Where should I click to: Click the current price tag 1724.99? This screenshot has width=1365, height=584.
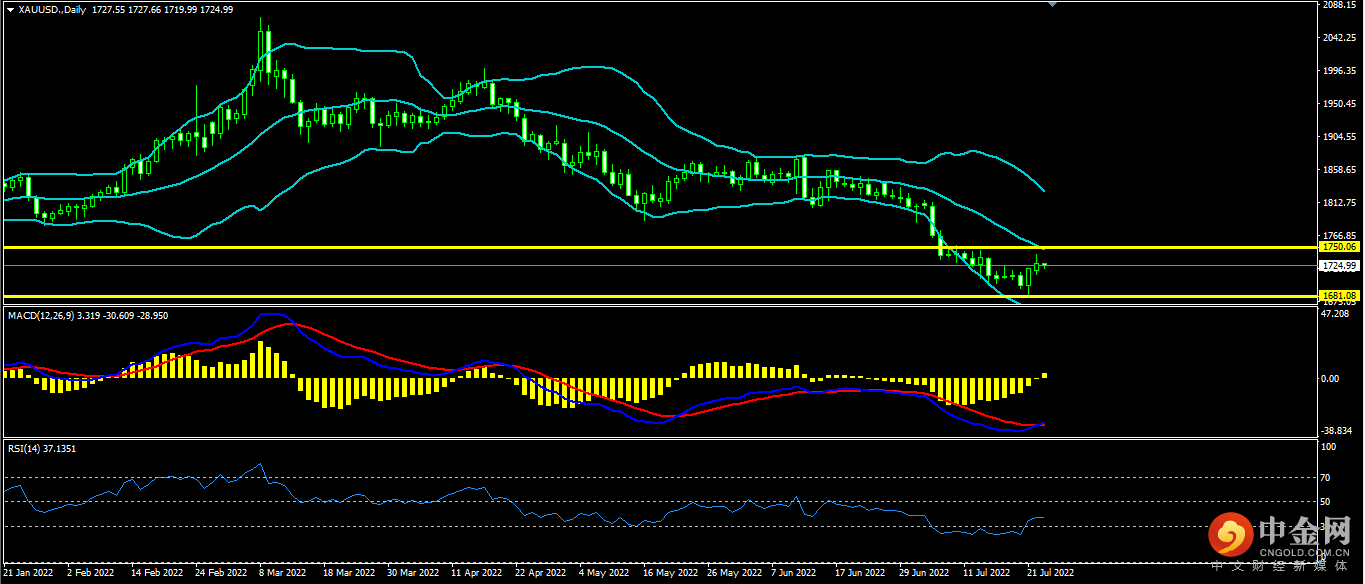(x=1338, y=266)
